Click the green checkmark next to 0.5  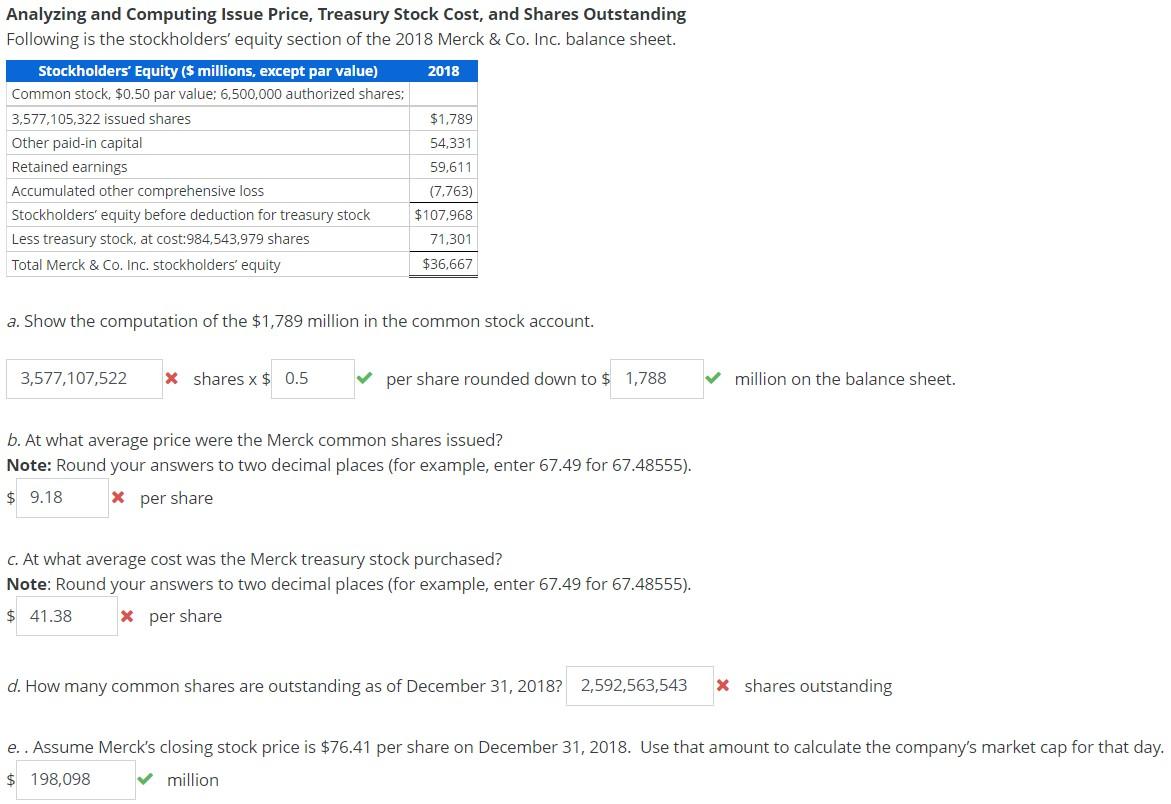(366, 378)
